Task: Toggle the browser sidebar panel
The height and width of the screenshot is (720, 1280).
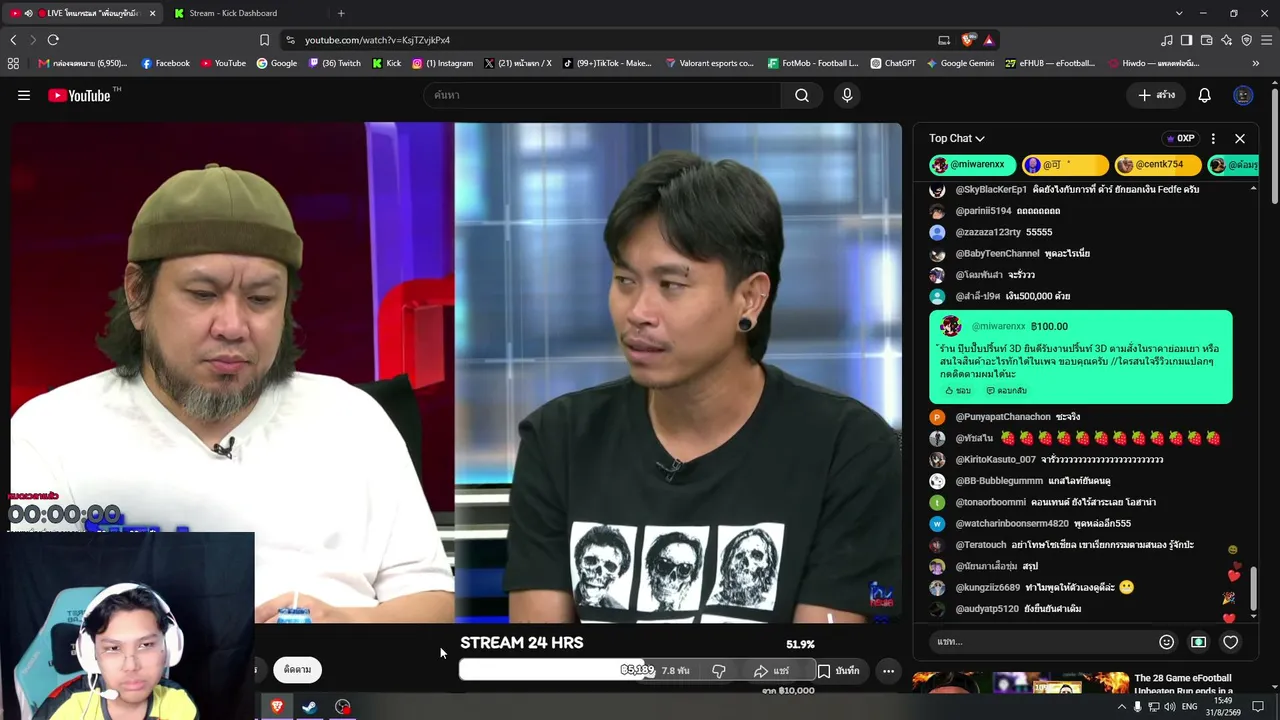Action: tap(1186, 40)
